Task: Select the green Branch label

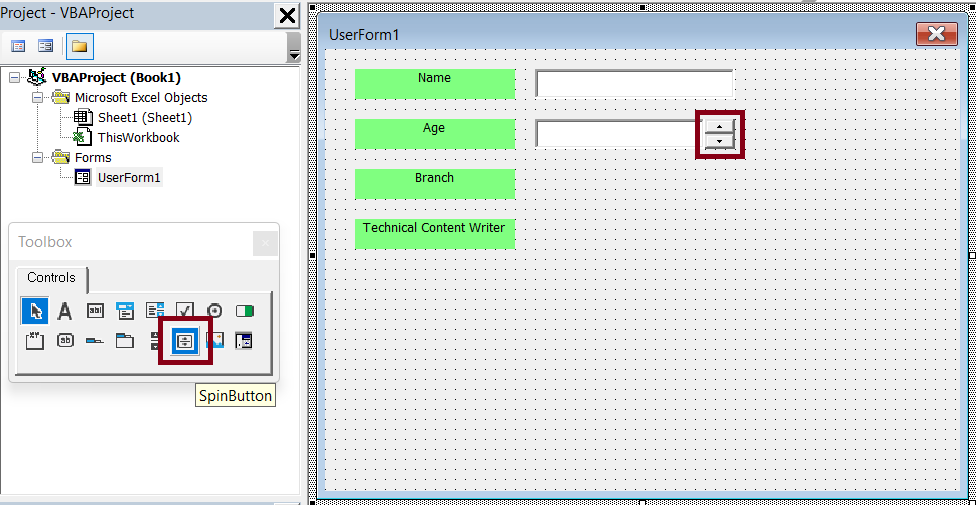Action: 434,183
